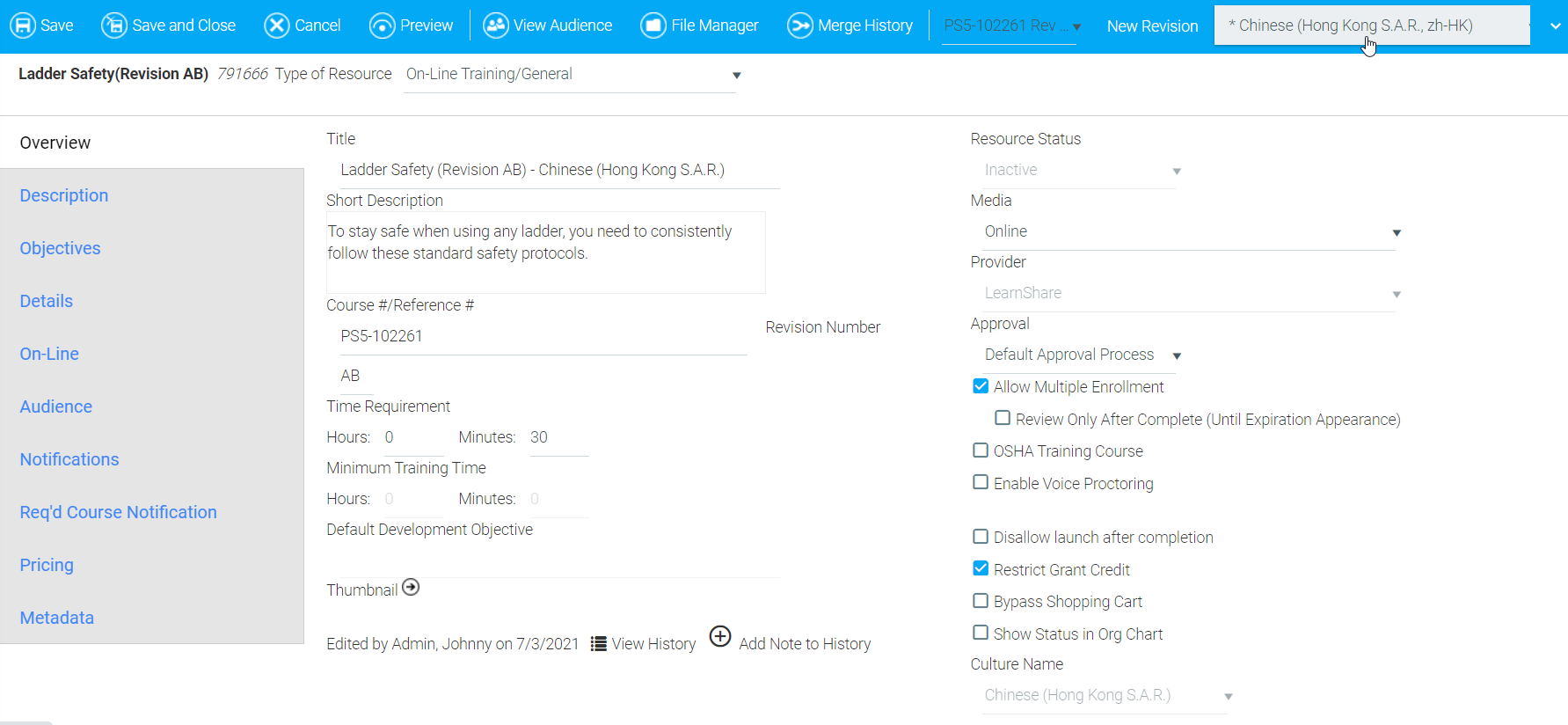Viewport: 1568px width, 725px height.
Task: Click the Merge History arrow icon
Action: (800, 26)
